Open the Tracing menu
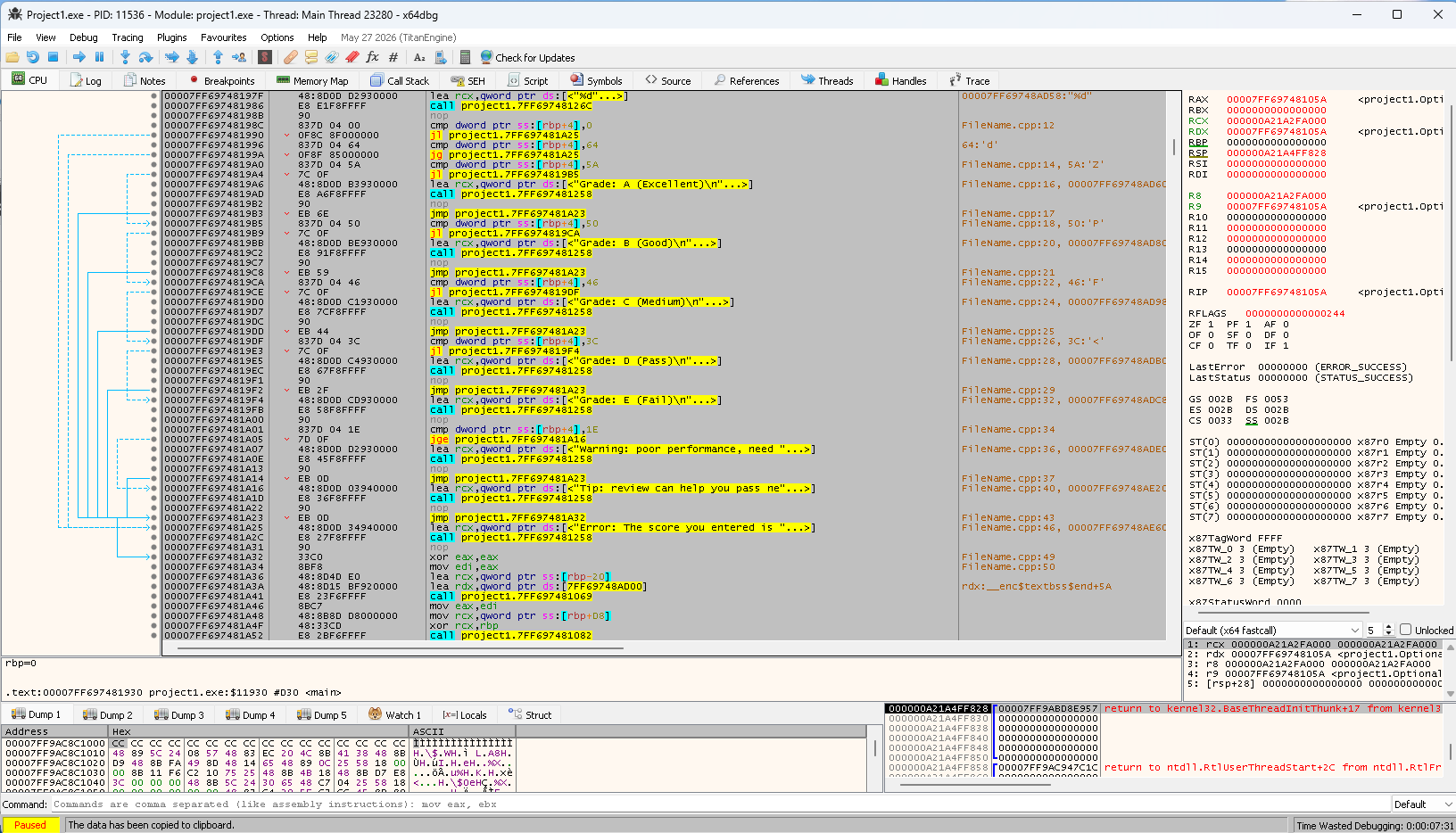Image resolution: width=1456 pixels, height=833 pixels. [x=128, y=37]
